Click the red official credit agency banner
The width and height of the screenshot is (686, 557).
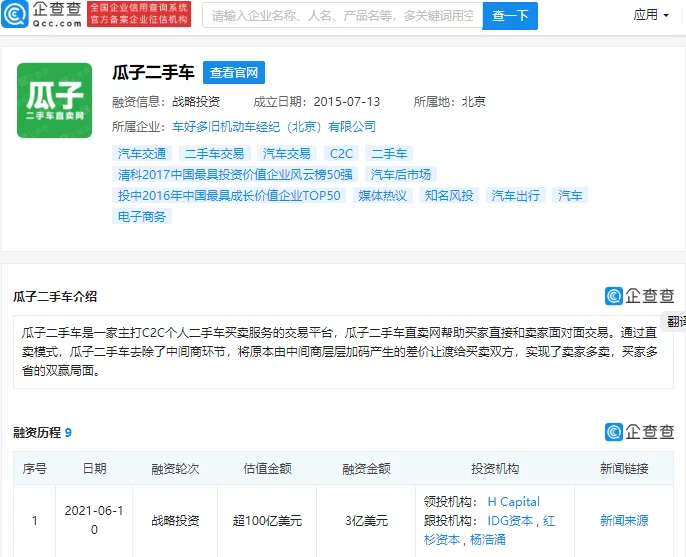point(139,14)
